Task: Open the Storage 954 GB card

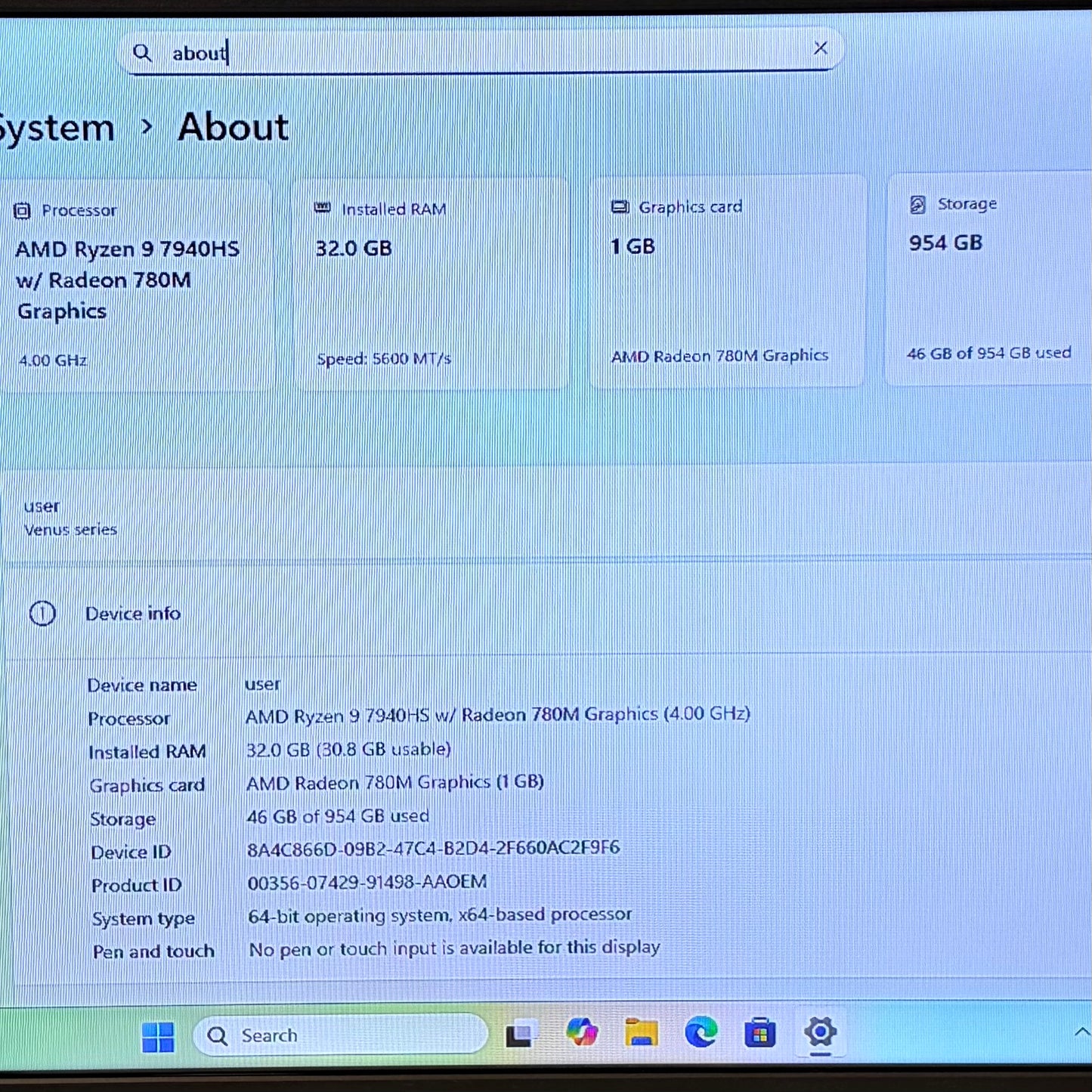Action: 989,278
